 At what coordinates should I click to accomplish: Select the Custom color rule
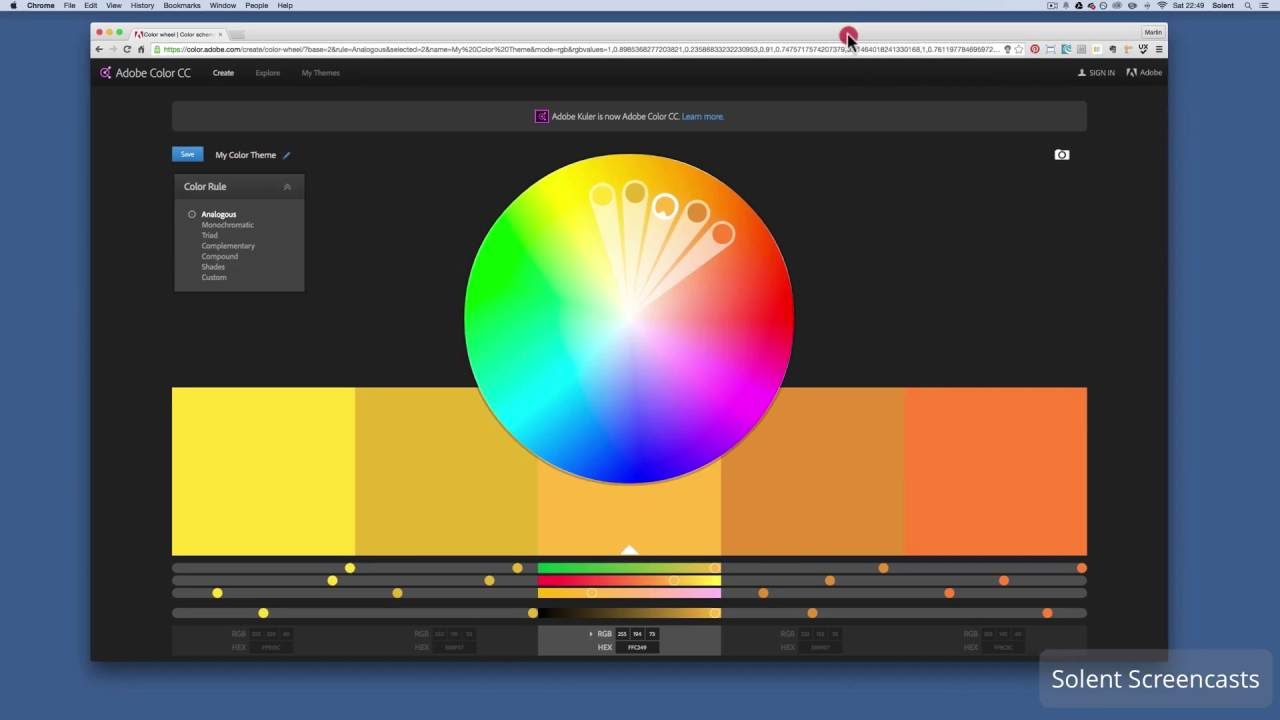214,277
